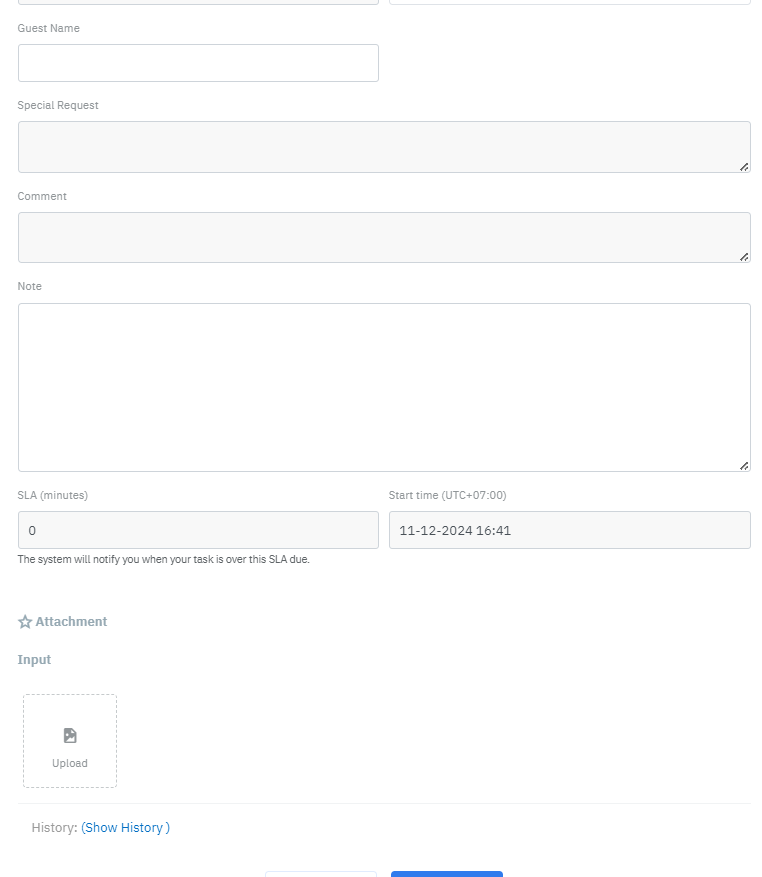Click inside the Comment text area

(384, 237)
